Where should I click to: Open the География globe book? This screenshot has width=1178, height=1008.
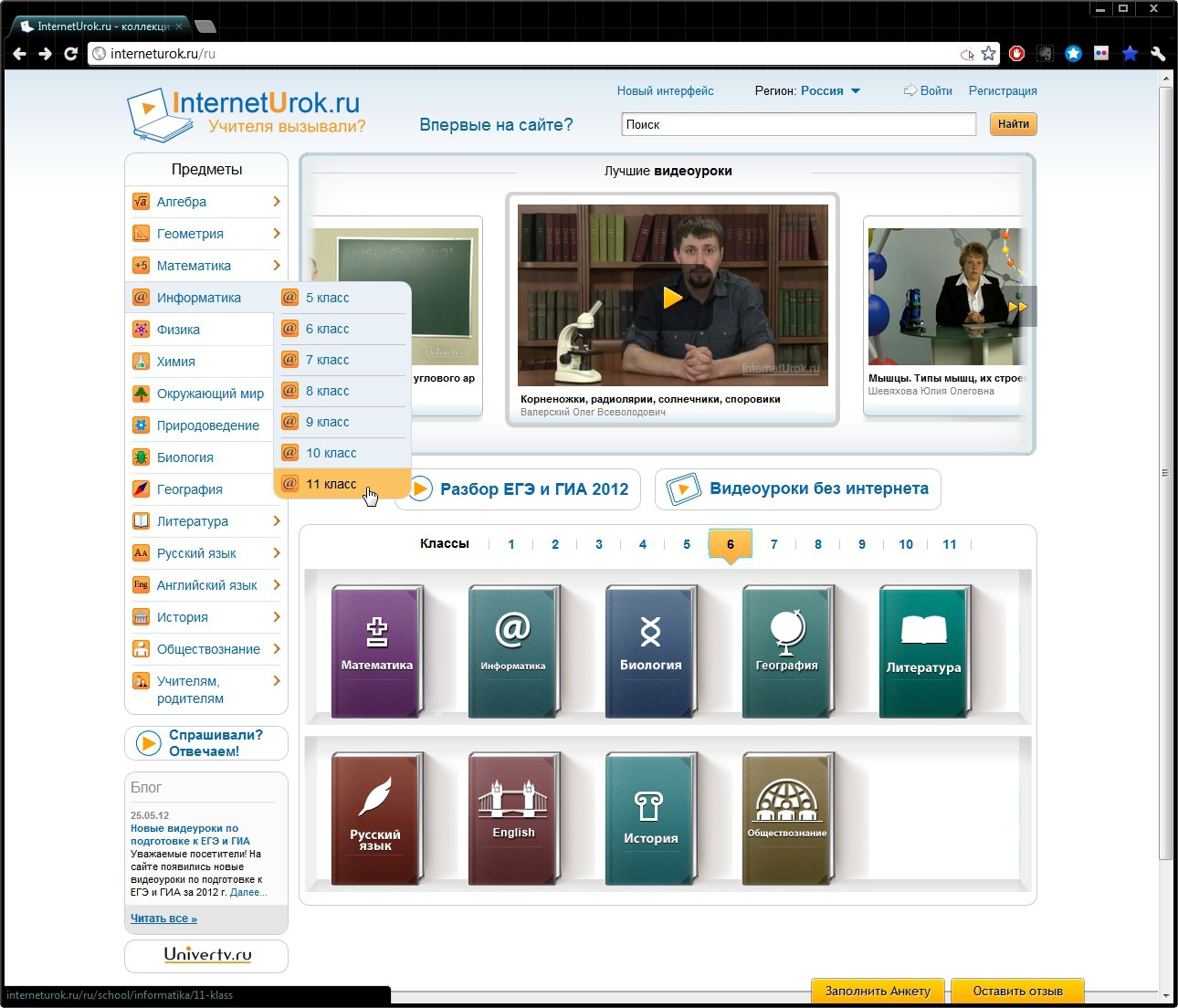[x=786, y=650]
